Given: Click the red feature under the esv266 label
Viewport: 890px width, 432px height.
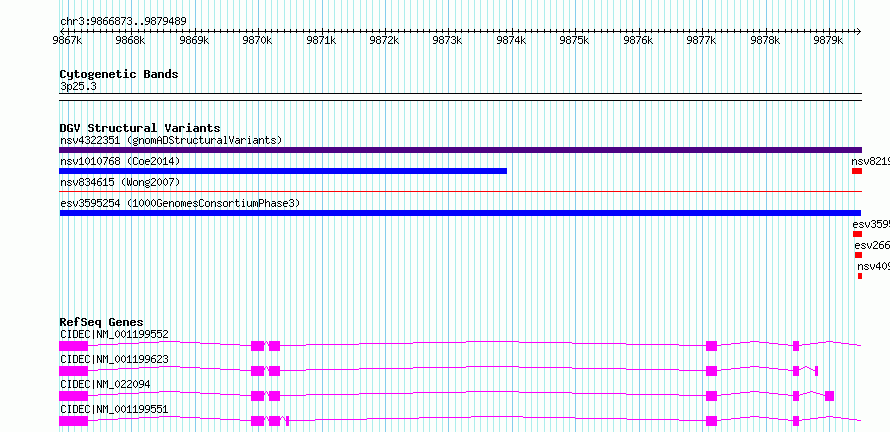Looking at the screenshot, I should click(x=858, y=255).
